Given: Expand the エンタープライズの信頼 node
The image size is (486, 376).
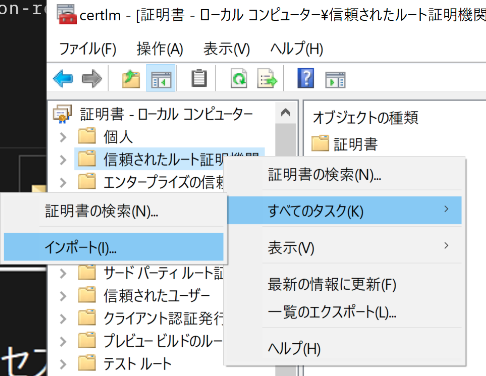Looking at the screenshot, I should pos(63,182).
